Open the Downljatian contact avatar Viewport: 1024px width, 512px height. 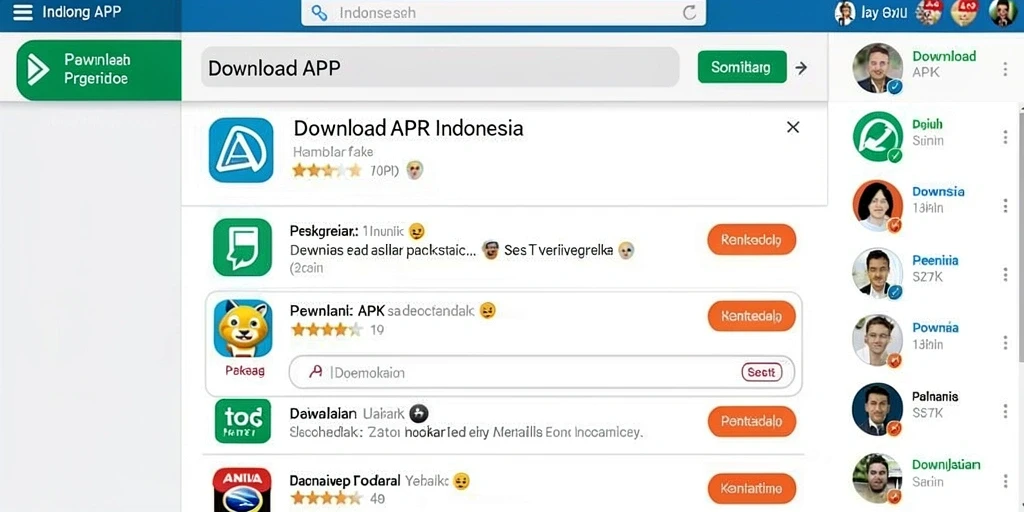coord(878,478)
